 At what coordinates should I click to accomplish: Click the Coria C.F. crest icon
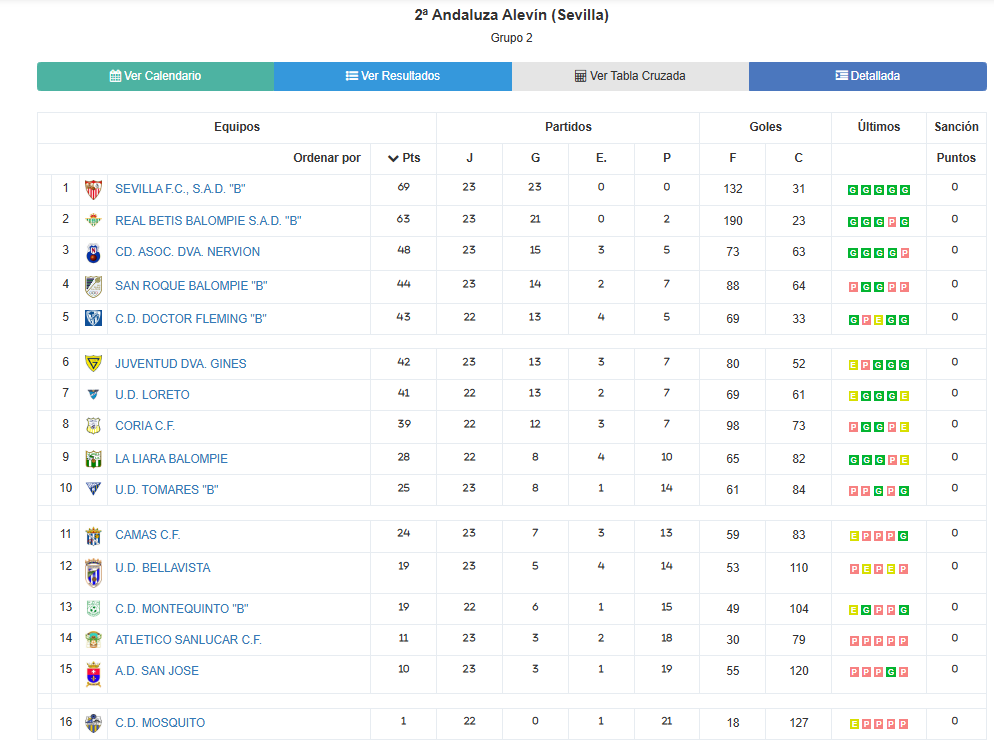pyautogui.click(x=93, y=426)
